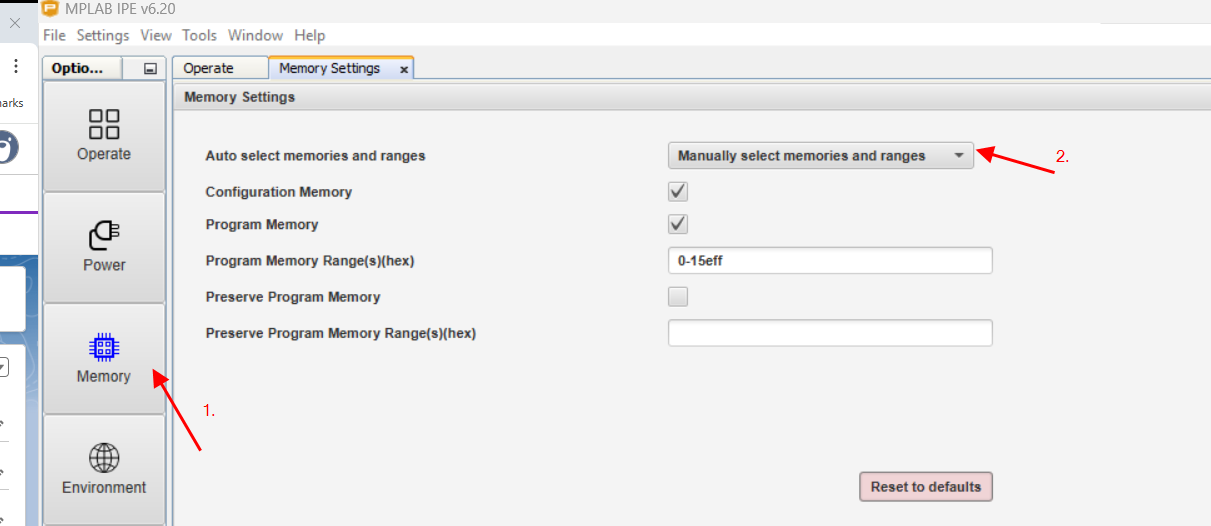Screen dimensions: 1211x526
Task: Open the Tools menu
Action: [x=199, y=35]
